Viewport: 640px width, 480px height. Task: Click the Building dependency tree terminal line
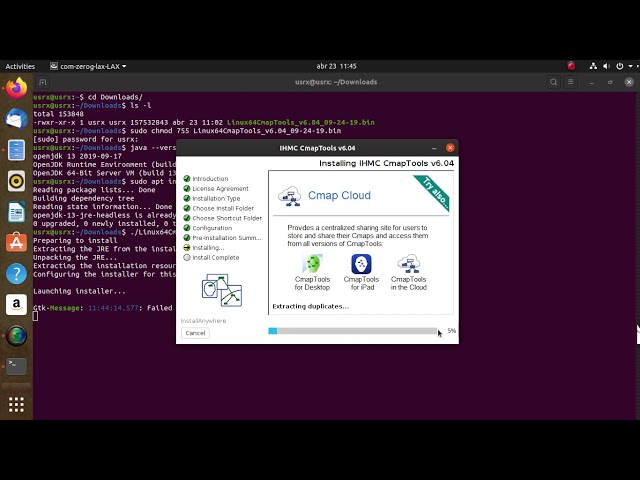tap(84, 198)
